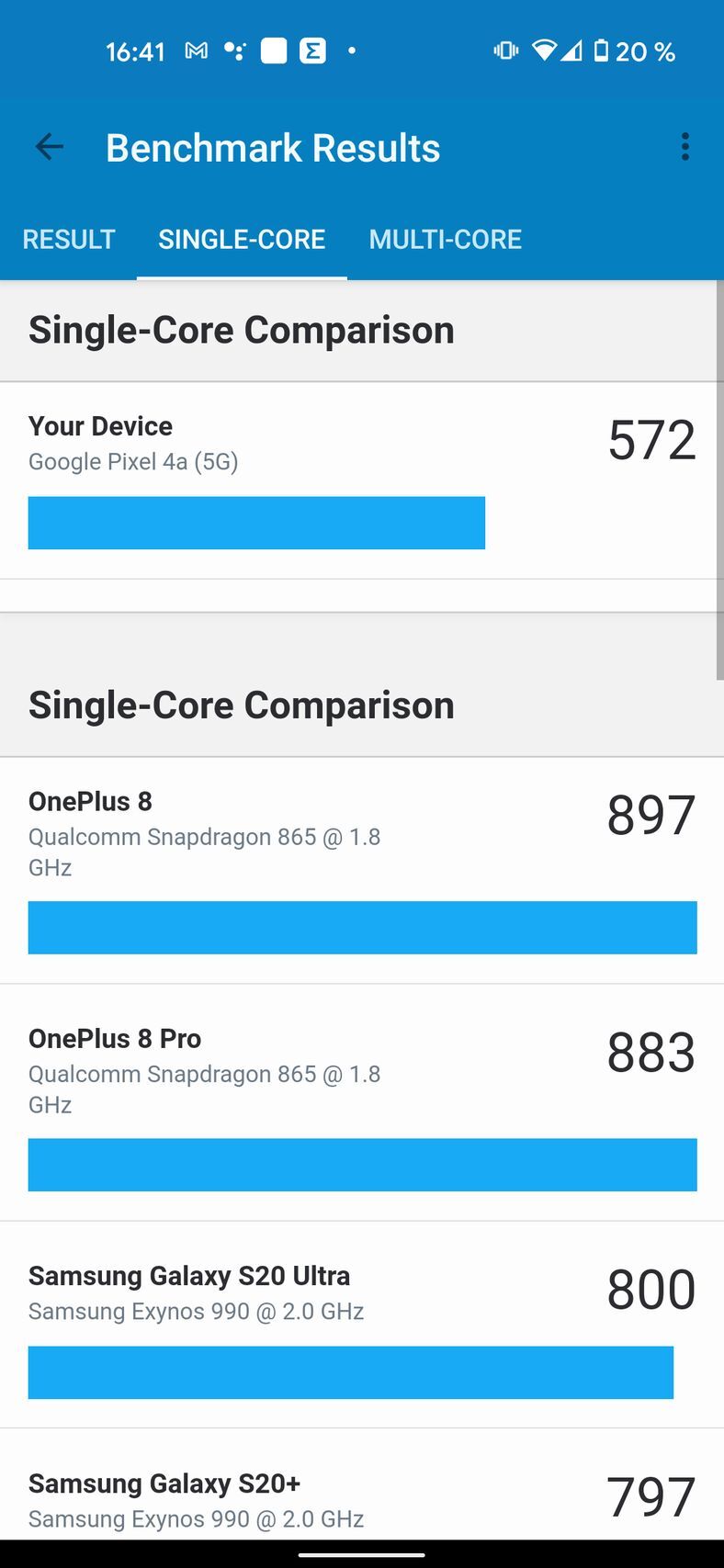Tap the Gmail notification icon
This screenshot has width=724, height=1568.
[x=196, y=51]
